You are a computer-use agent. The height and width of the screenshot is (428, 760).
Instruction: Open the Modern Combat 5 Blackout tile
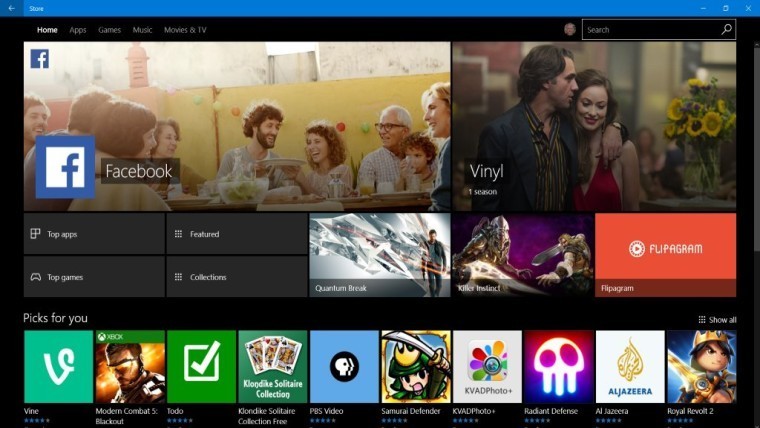[130, 366]
